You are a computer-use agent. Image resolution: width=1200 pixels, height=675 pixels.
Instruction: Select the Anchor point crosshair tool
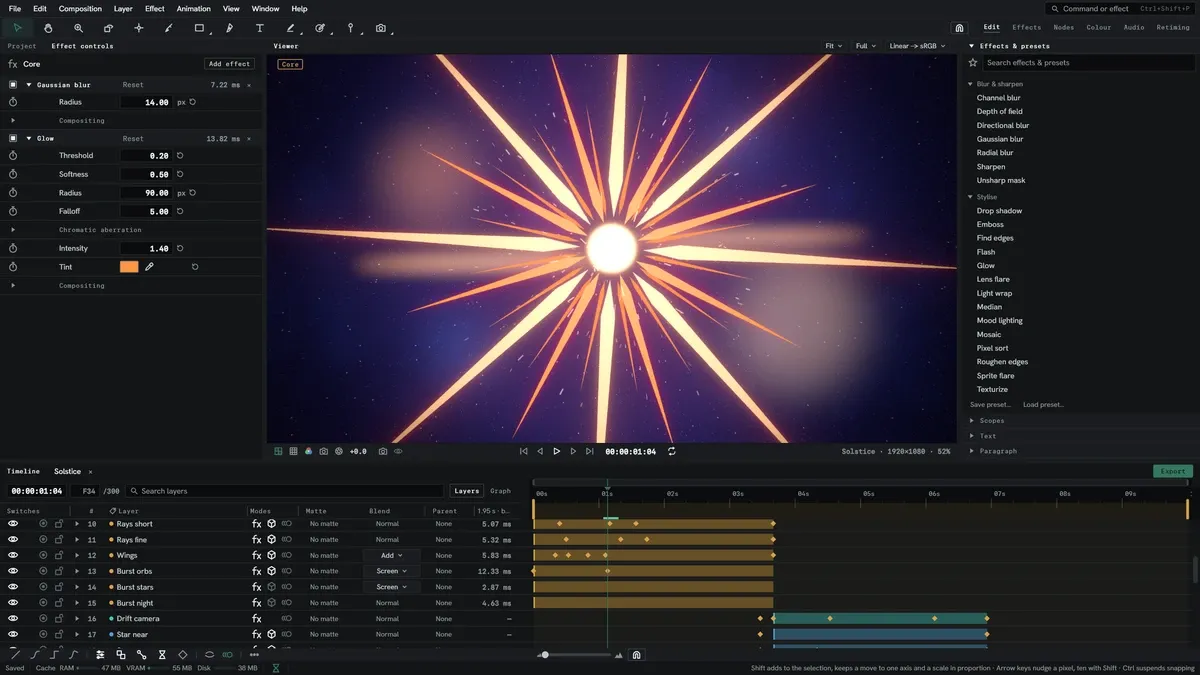[138, 28]
